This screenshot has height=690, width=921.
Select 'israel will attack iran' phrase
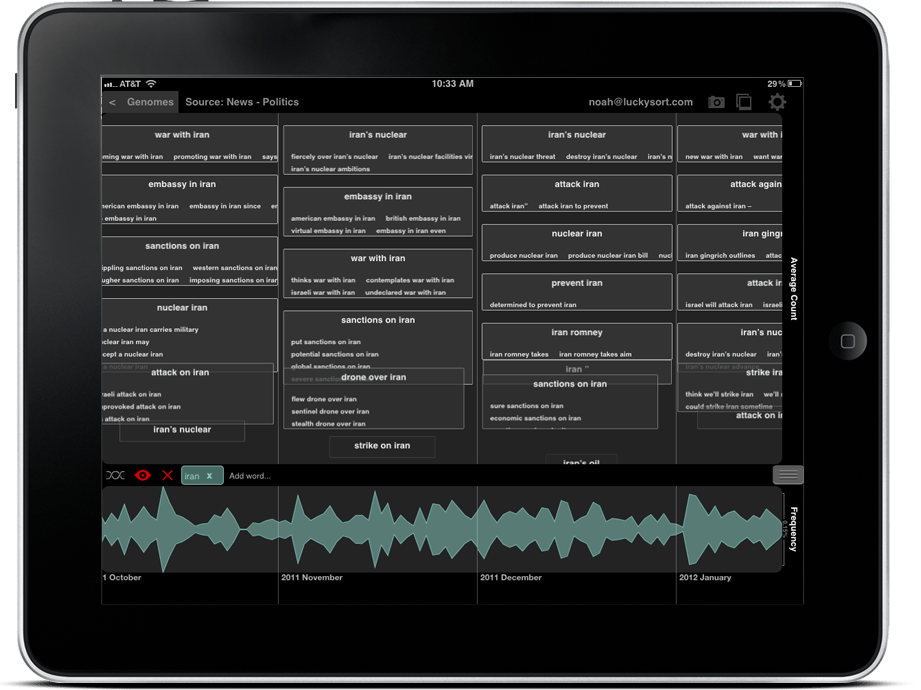(718, 305)
